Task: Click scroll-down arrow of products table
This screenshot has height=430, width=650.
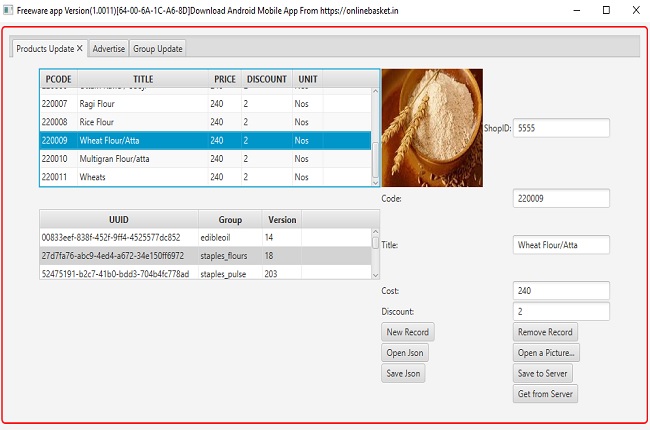Action: 376,182
